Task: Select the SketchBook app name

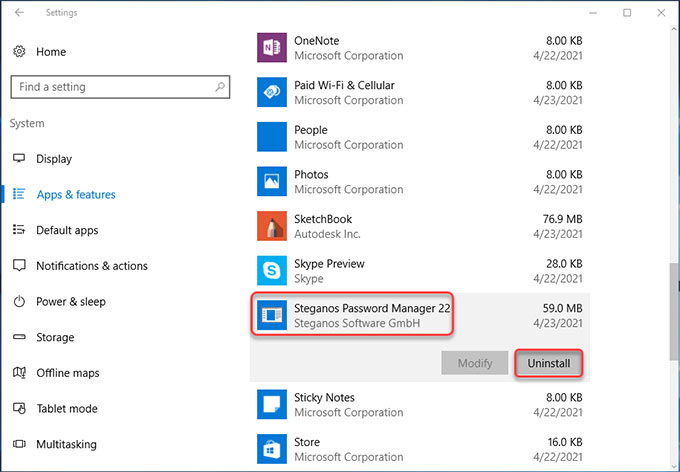Action: [x=323, y=219]
